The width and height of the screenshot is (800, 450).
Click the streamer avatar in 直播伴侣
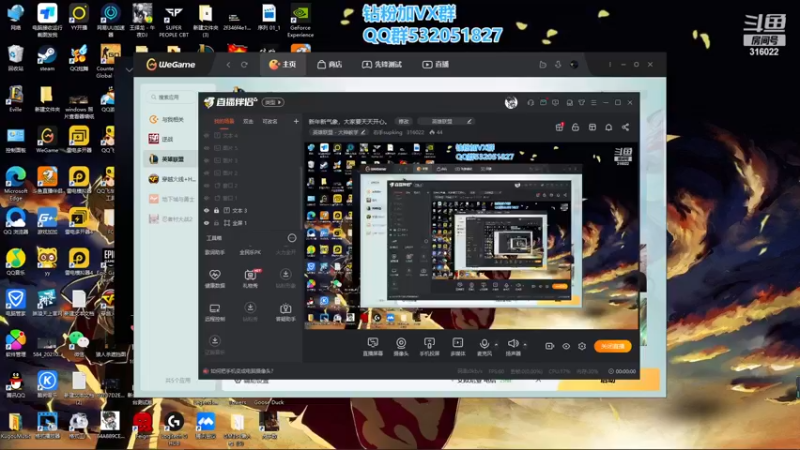pos(511,103)
